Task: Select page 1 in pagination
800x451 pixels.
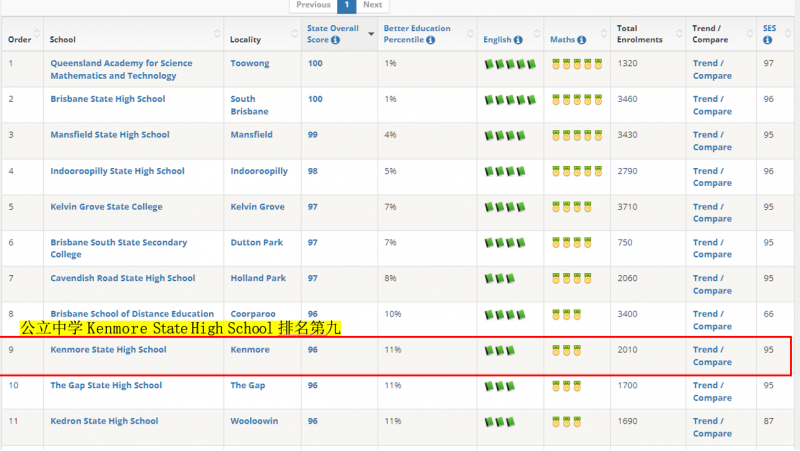Action: tap(346, 5)
